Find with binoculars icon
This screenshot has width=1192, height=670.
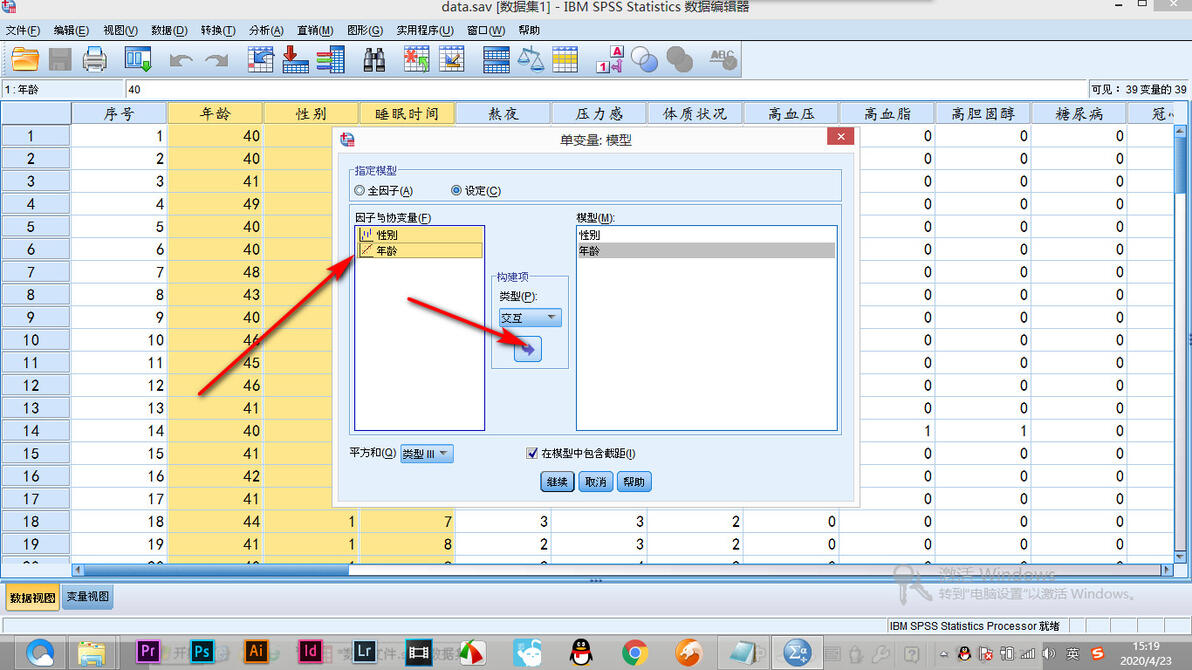(x=374, y=59)
